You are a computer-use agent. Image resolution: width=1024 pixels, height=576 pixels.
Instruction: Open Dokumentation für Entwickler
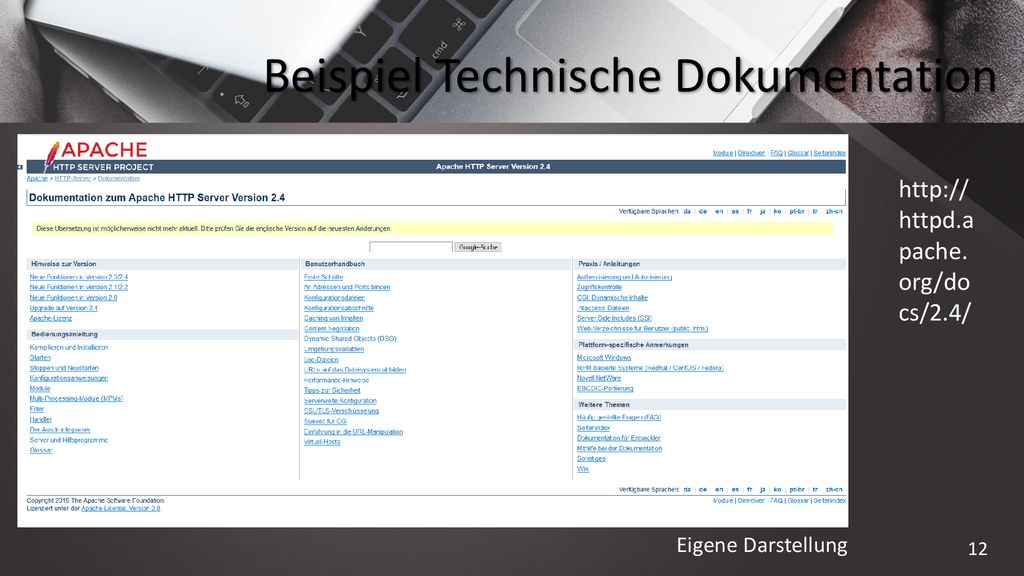(618, 438)
